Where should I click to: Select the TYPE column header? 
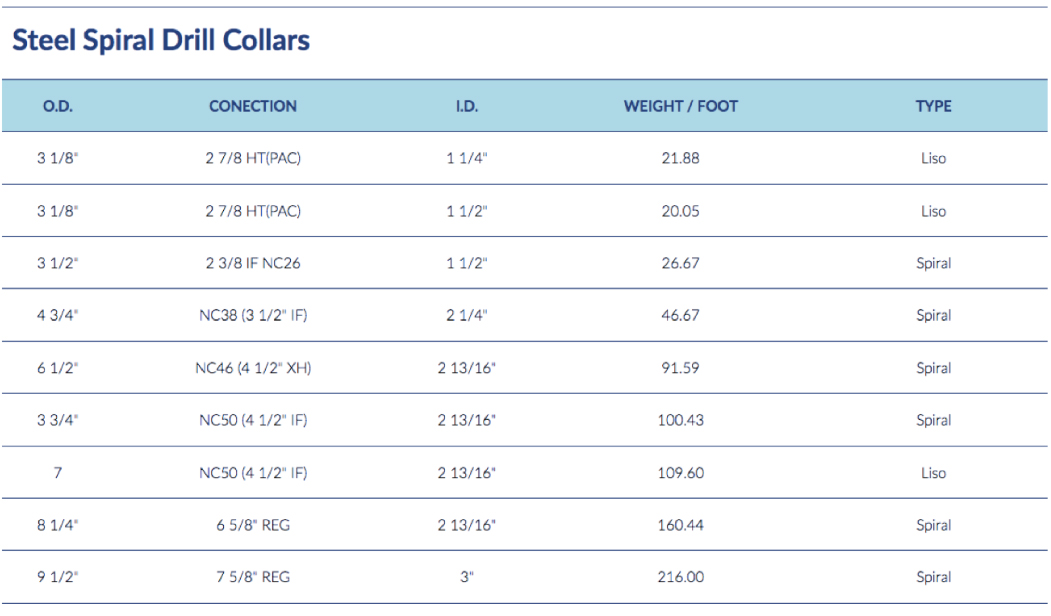pos(933,106)
